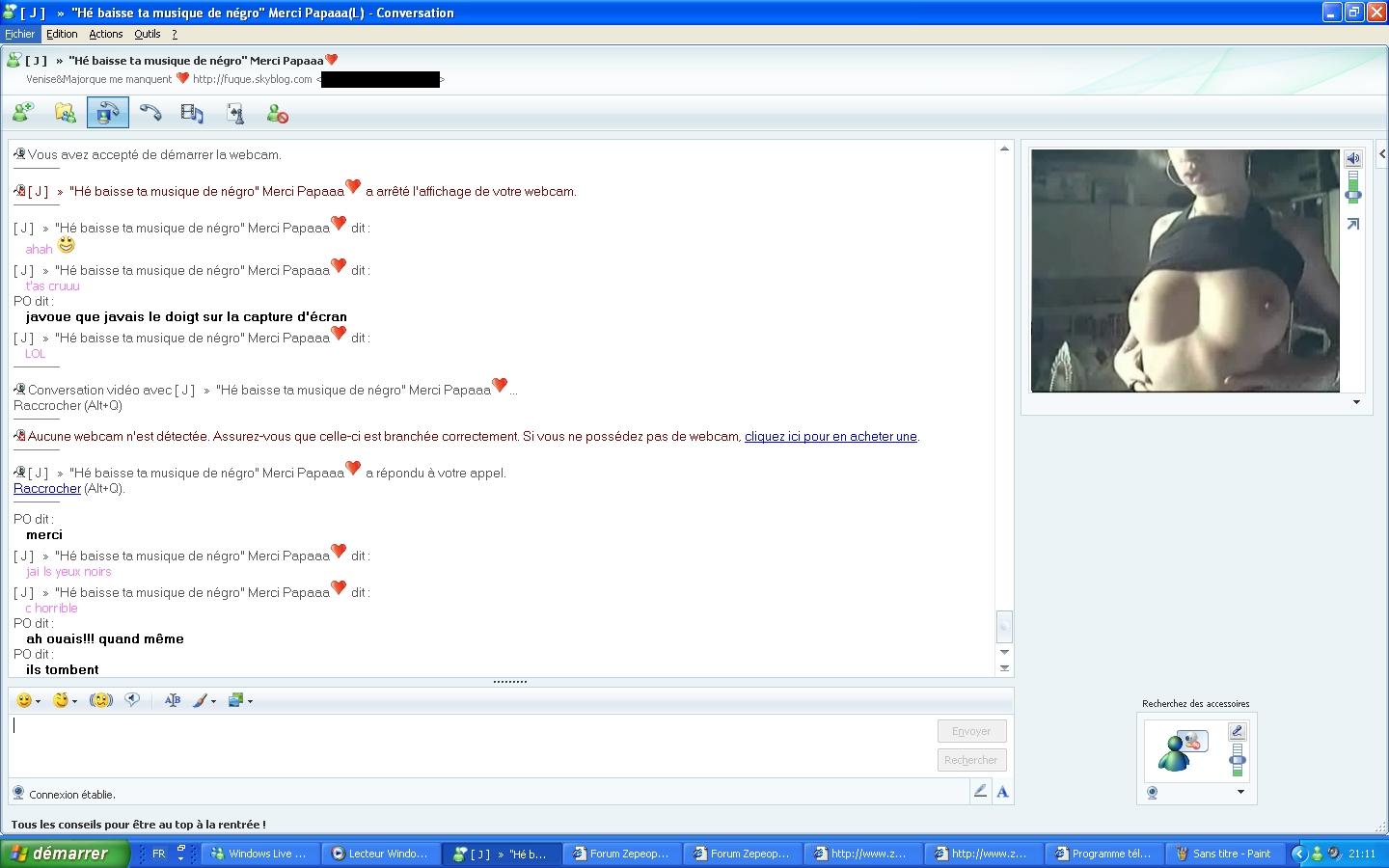Viewport: 1389px width, 868px height.
Task: Click the own display picture avatar
Action: pyautogui.click(x=1184, y=750)
